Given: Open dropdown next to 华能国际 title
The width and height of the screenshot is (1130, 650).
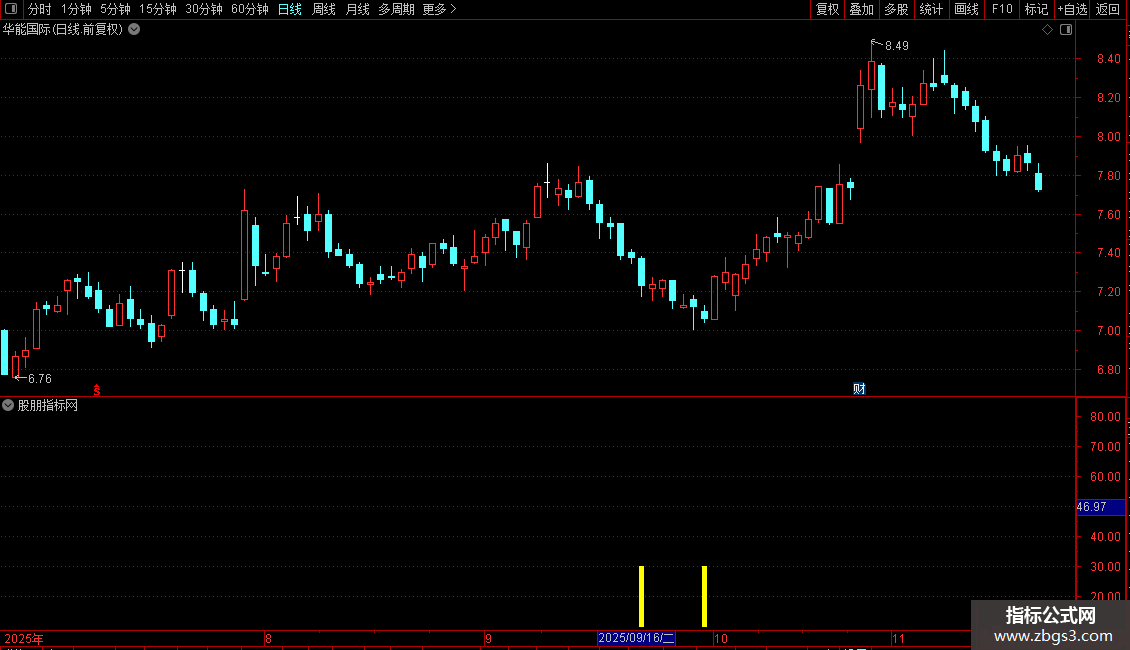Looking at the screenshot, I should 134,30.
